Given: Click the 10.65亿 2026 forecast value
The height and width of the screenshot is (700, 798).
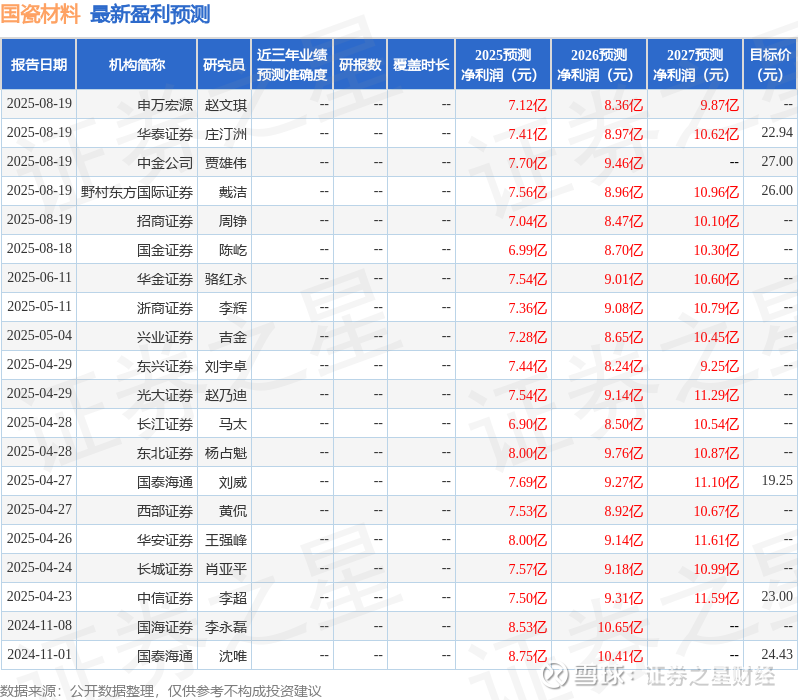Looking at the screenshot, I should click(x=620, y=628).
